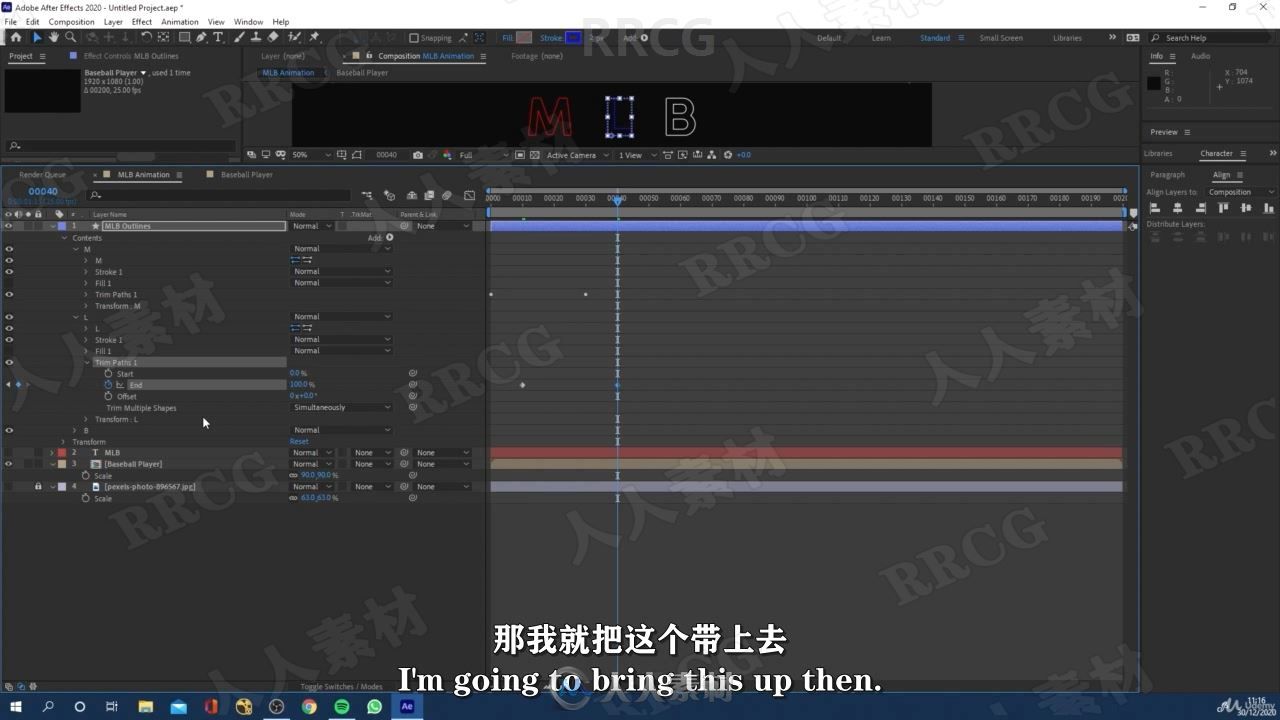
Task: Click the Toggle Switches / Modes button
Action: (x=343, y=687)
